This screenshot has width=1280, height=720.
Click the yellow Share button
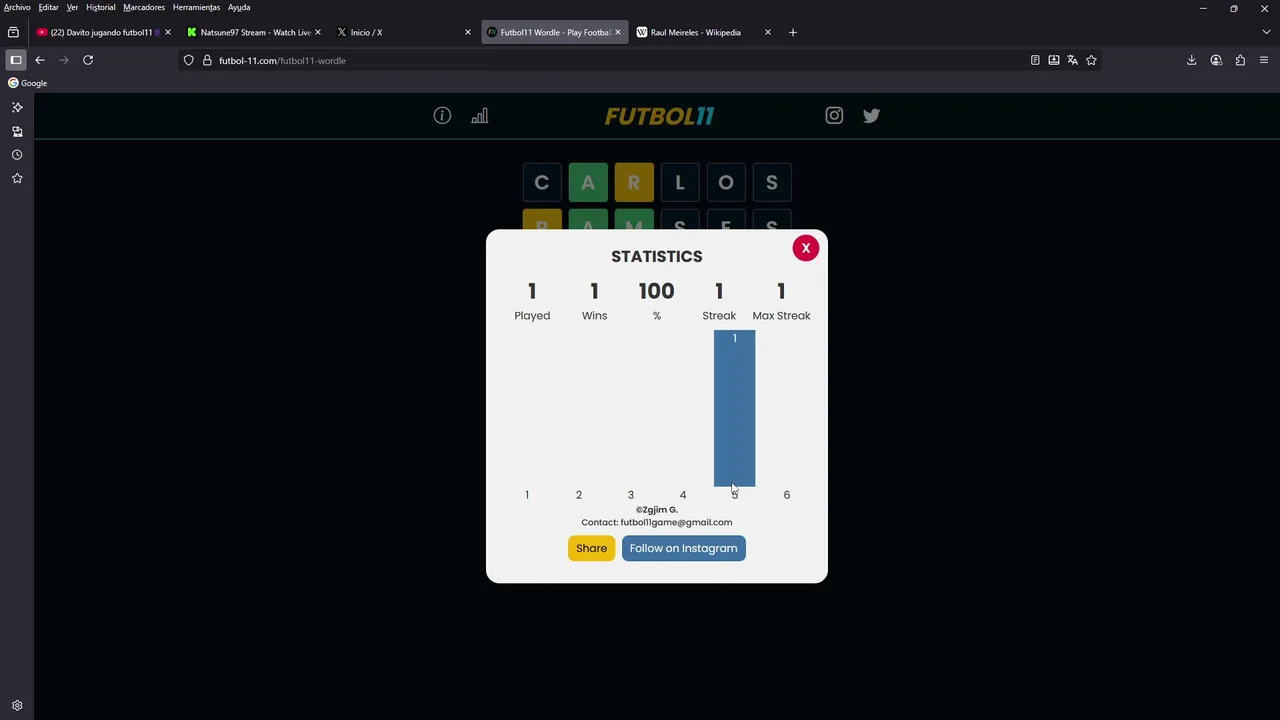click(591, 548)
